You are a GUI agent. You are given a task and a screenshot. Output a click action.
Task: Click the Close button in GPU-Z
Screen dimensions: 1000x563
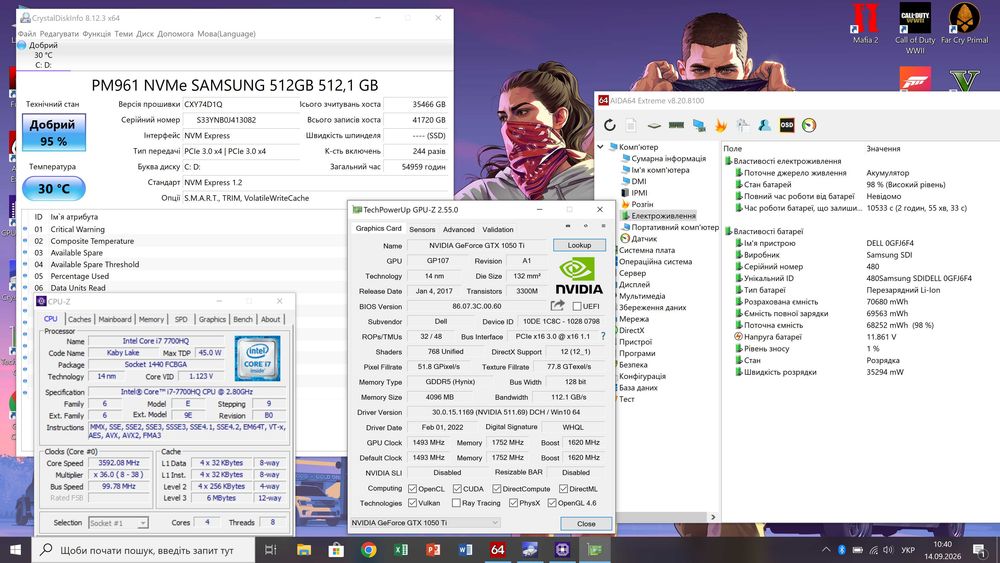pos(586,523)
